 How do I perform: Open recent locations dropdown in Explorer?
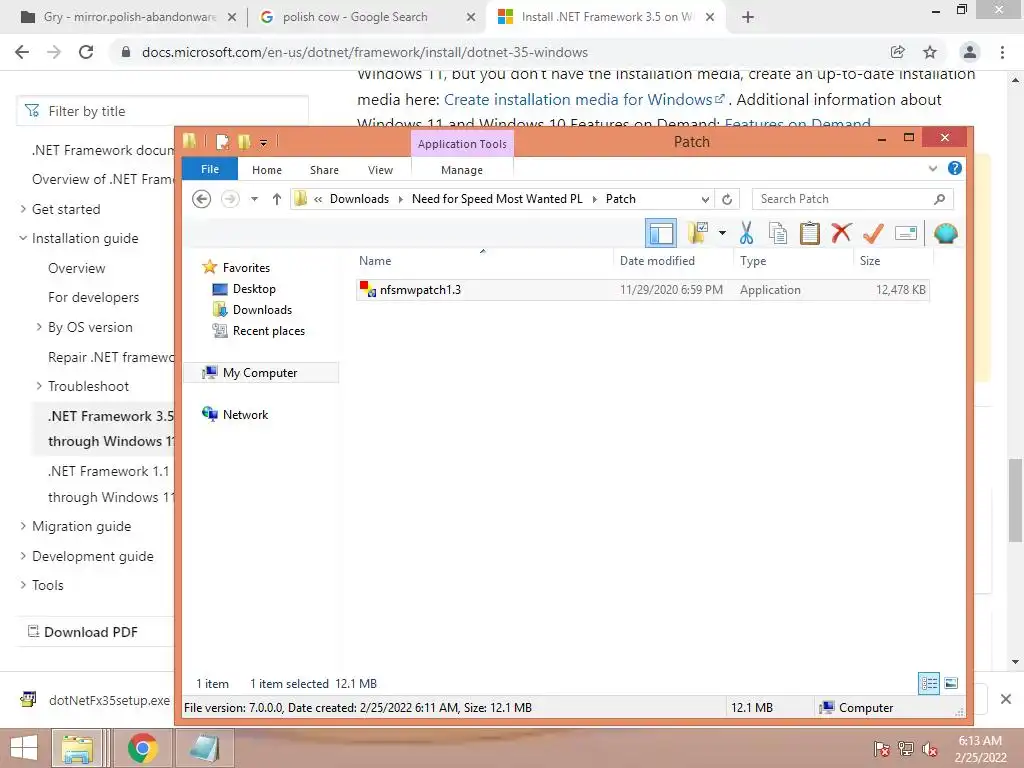click(254, 199)
